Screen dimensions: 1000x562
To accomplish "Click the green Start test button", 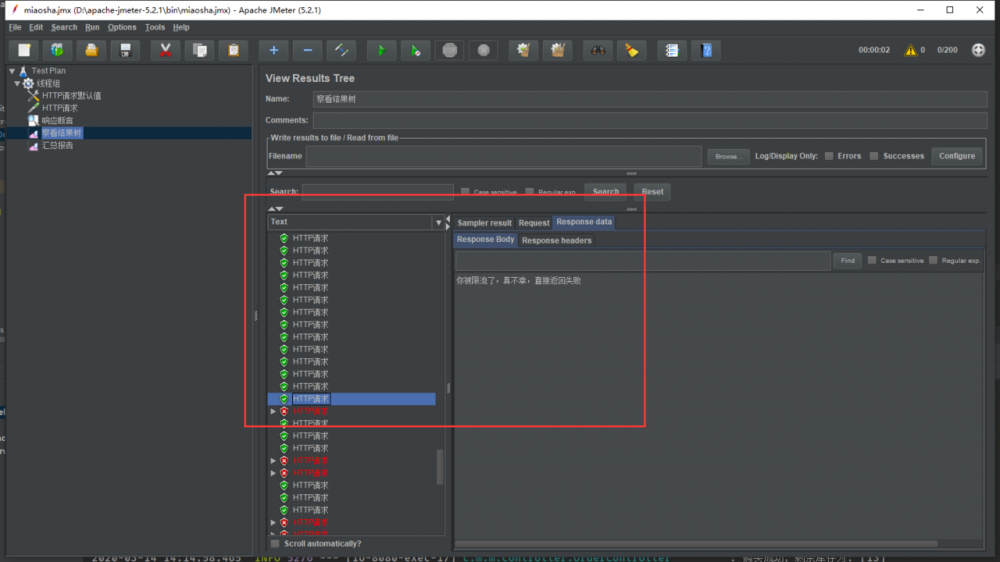I will pos(381,50).
